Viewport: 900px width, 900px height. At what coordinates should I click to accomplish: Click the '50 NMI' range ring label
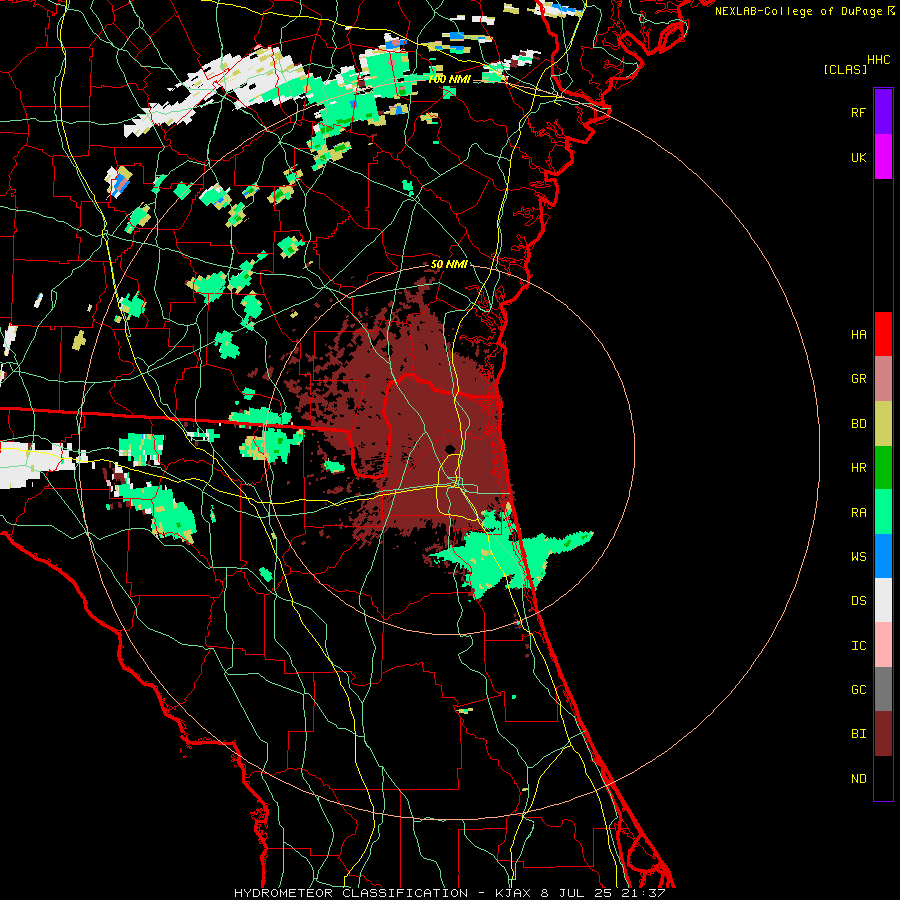[449, 264]
